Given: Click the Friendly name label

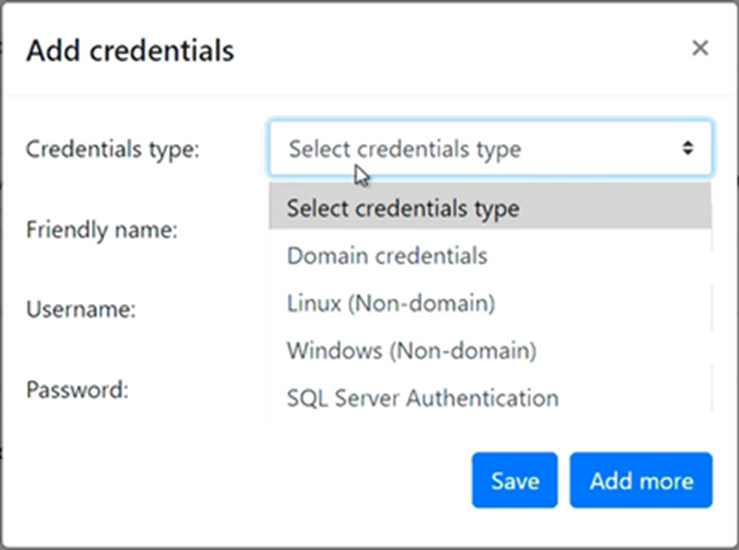Looking at the screenshot, I should (x=102, y=230).
